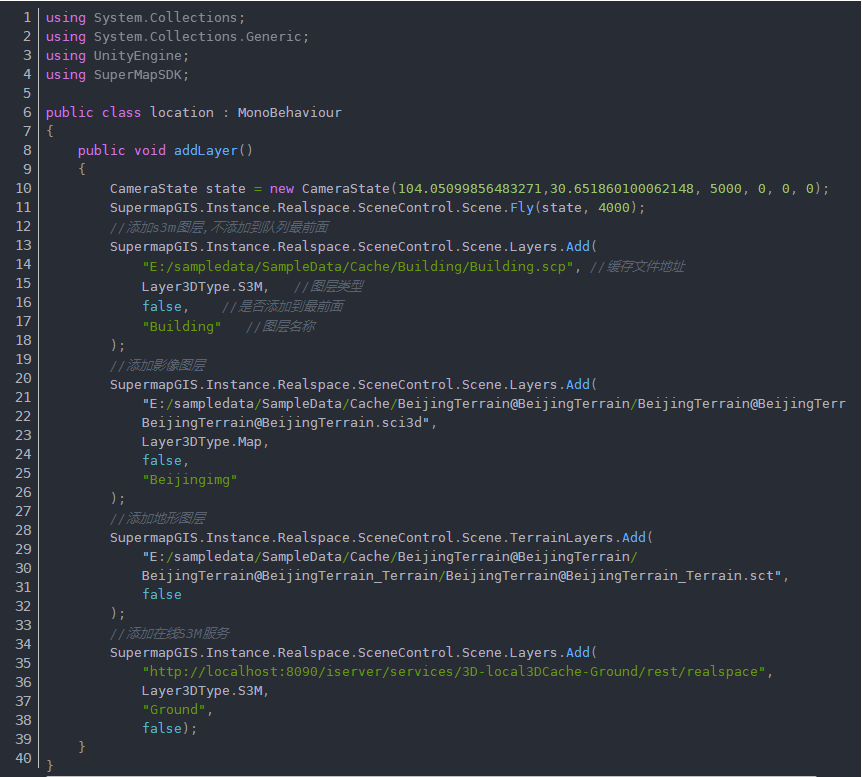Click 'false' on line 16
This screenshot has height=777, width=862.
click(162, 306)
